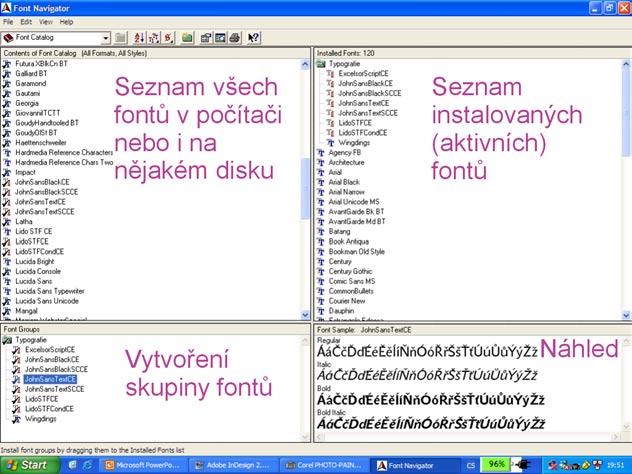This screenshot has height=474, width=632.
Task: Click scroll up arrow of font catalog list
Action: (305, 64)
